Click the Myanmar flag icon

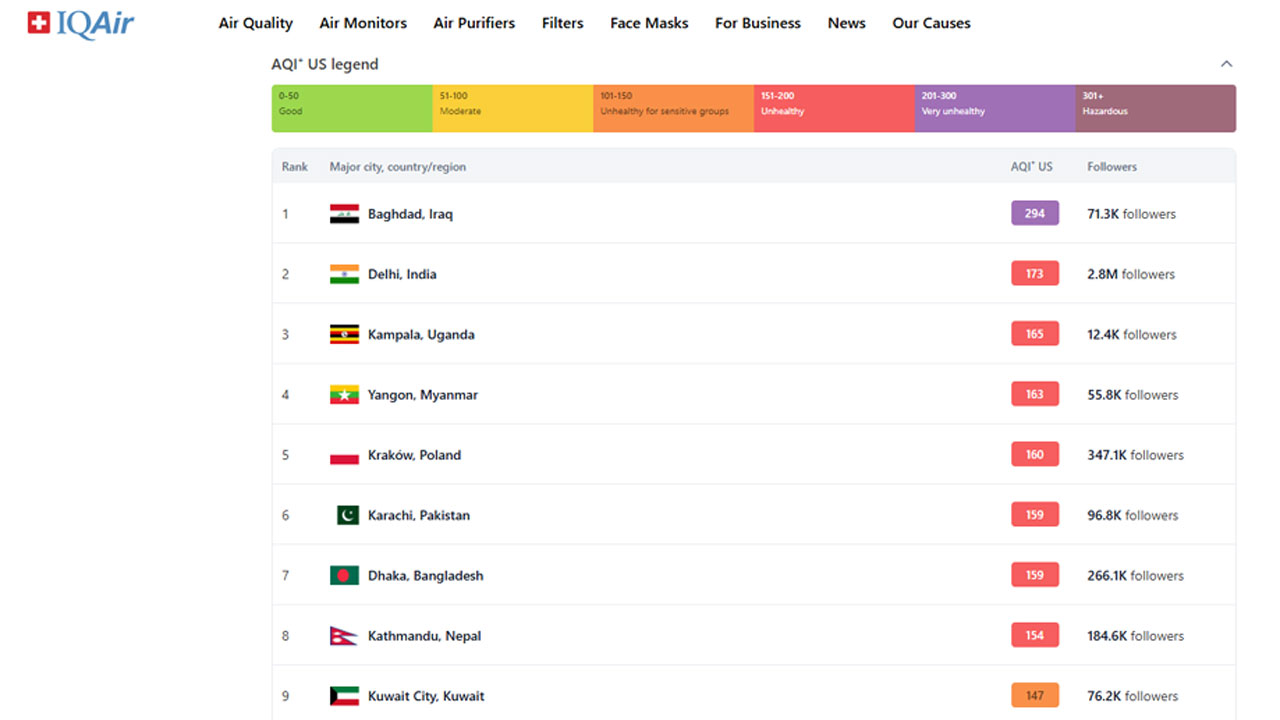[x=344, y=395]
